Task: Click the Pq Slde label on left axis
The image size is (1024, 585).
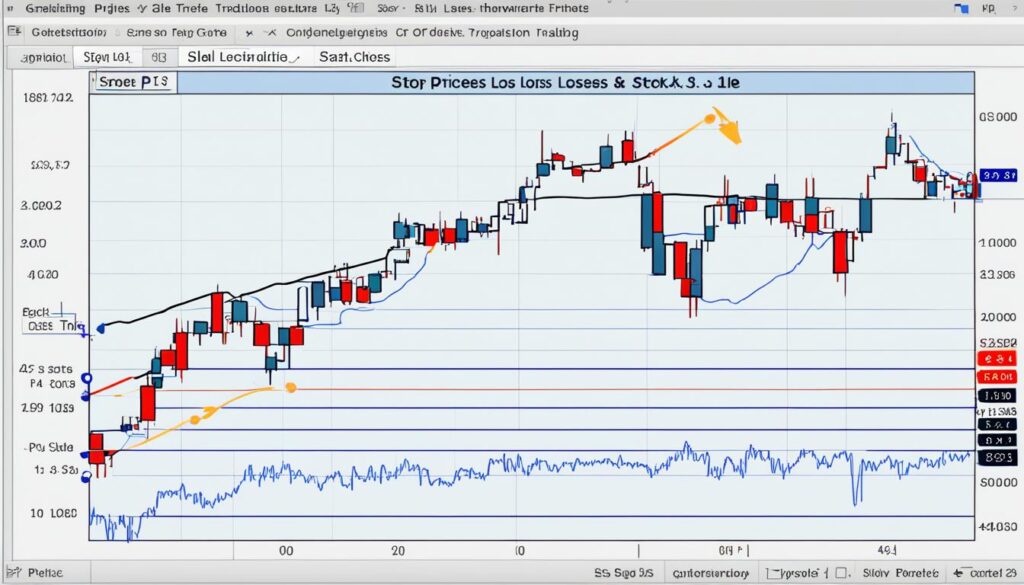Action: click(x=50, y=447)
